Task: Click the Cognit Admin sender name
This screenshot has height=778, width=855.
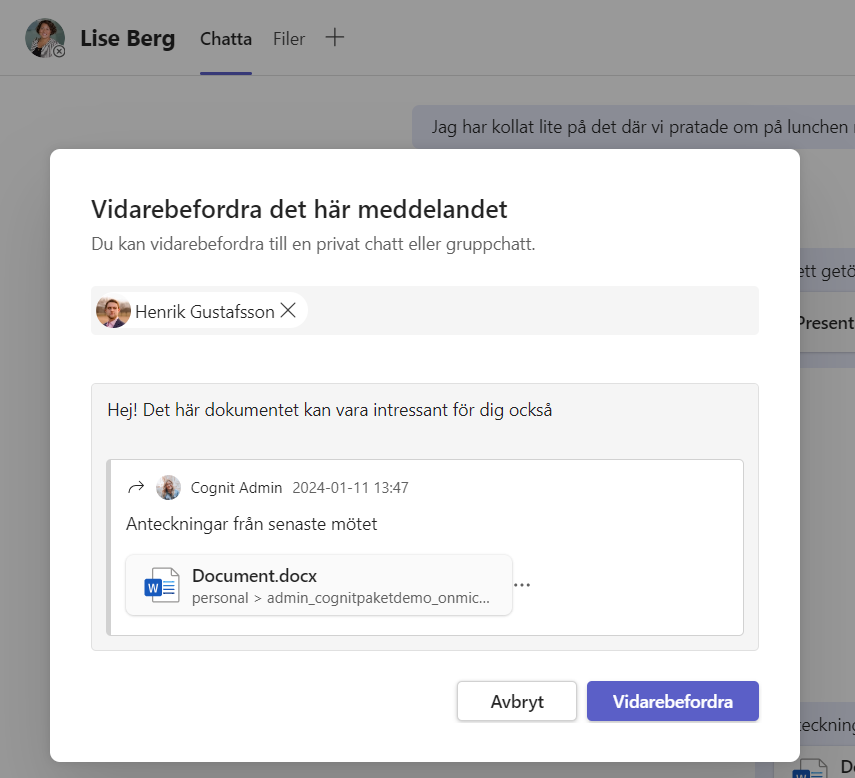Action: 236,488
